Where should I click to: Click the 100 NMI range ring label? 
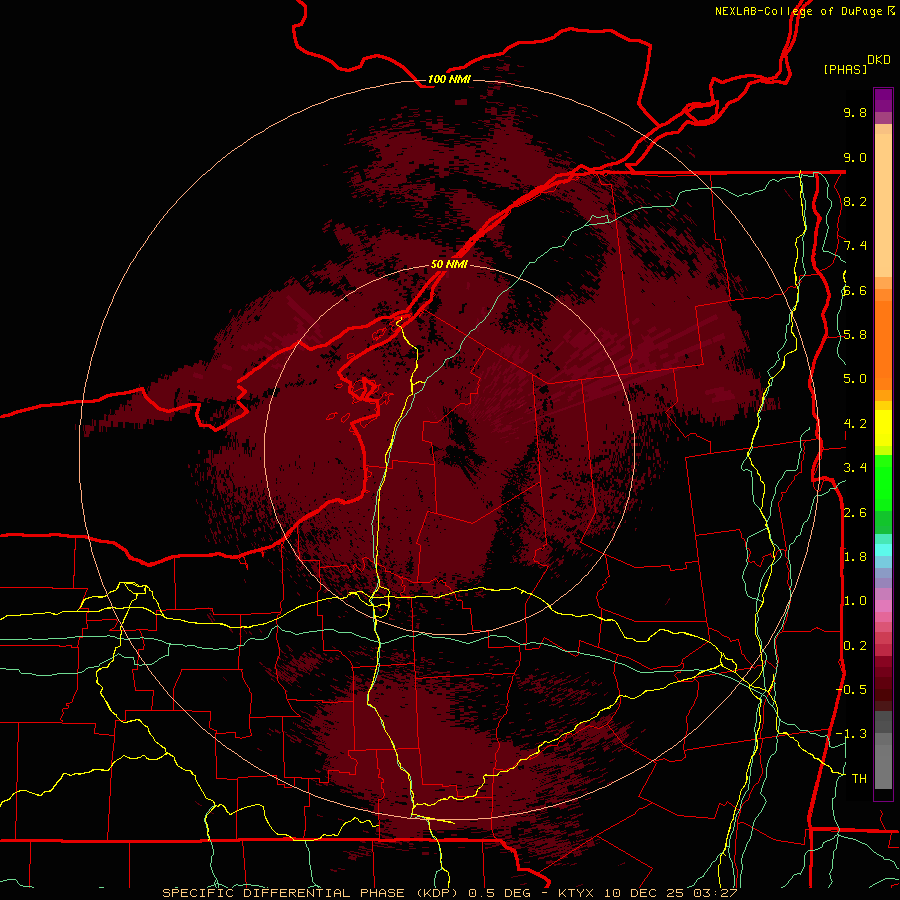[449, 79]
